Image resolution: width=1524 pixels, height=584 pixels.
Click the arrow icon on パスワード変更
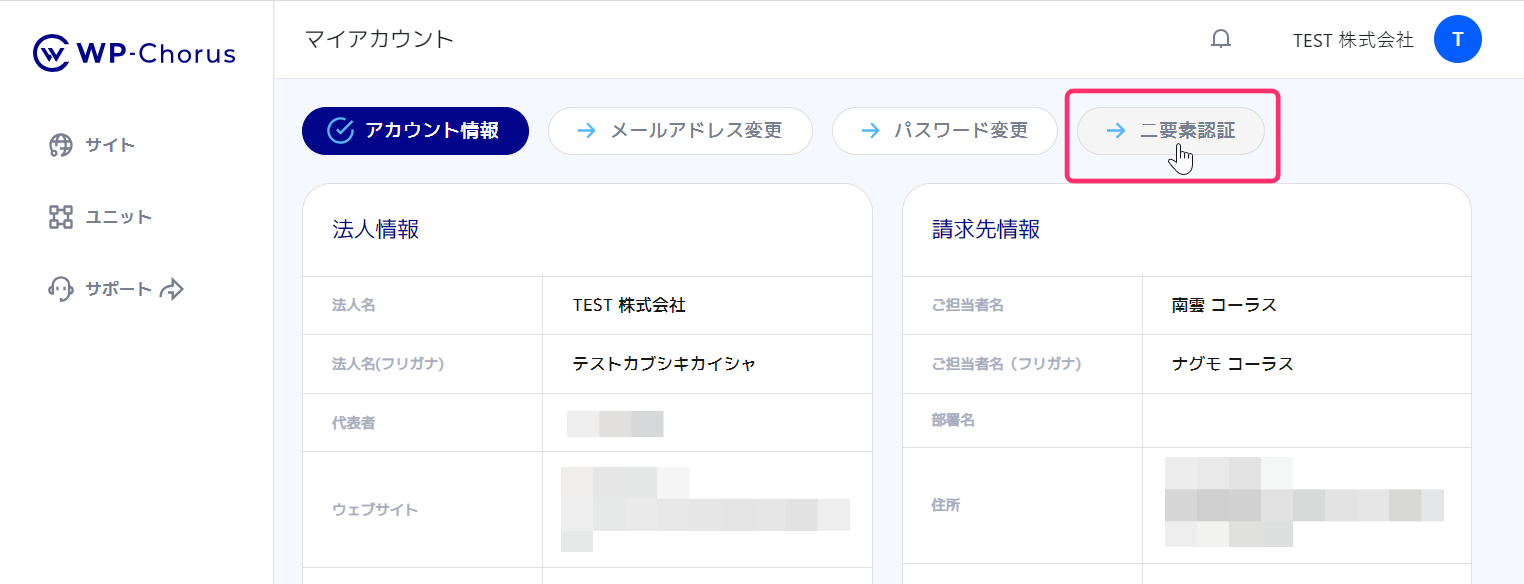pos(871,131)
